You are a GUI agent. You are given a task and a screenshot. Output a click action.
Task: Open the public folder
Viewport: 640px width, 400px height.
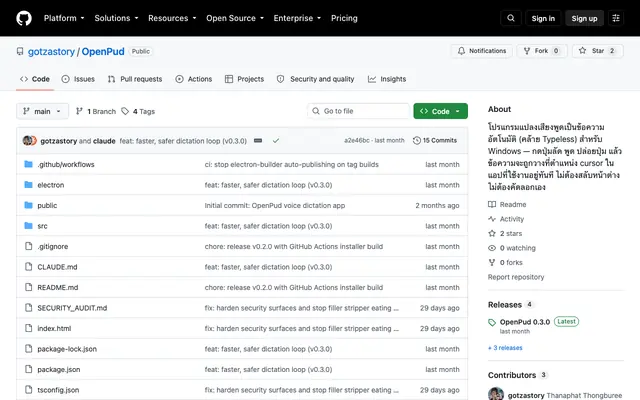click(47, 205)
